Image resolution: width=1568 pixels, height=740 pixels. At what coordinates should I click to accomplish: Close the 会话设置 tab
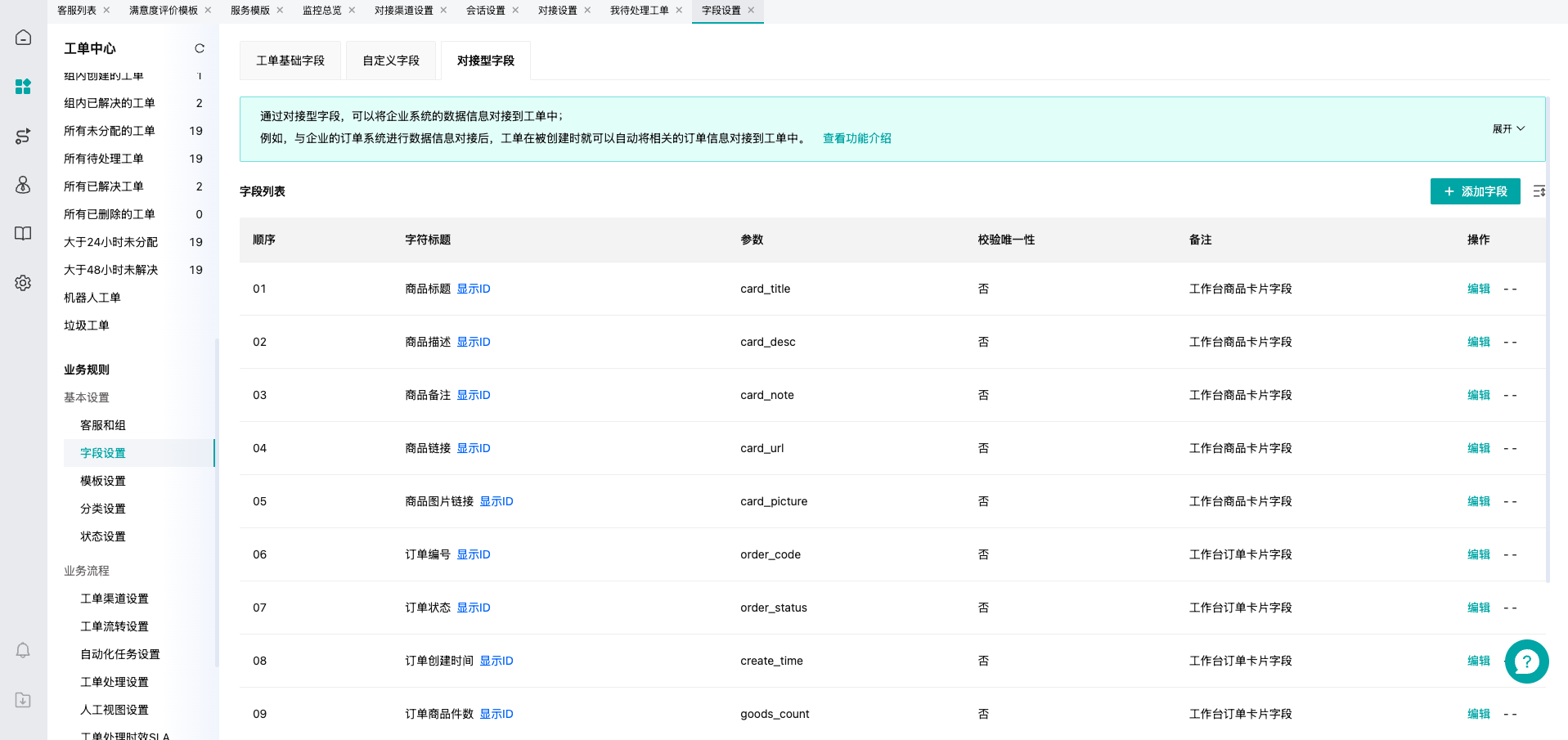515,10
